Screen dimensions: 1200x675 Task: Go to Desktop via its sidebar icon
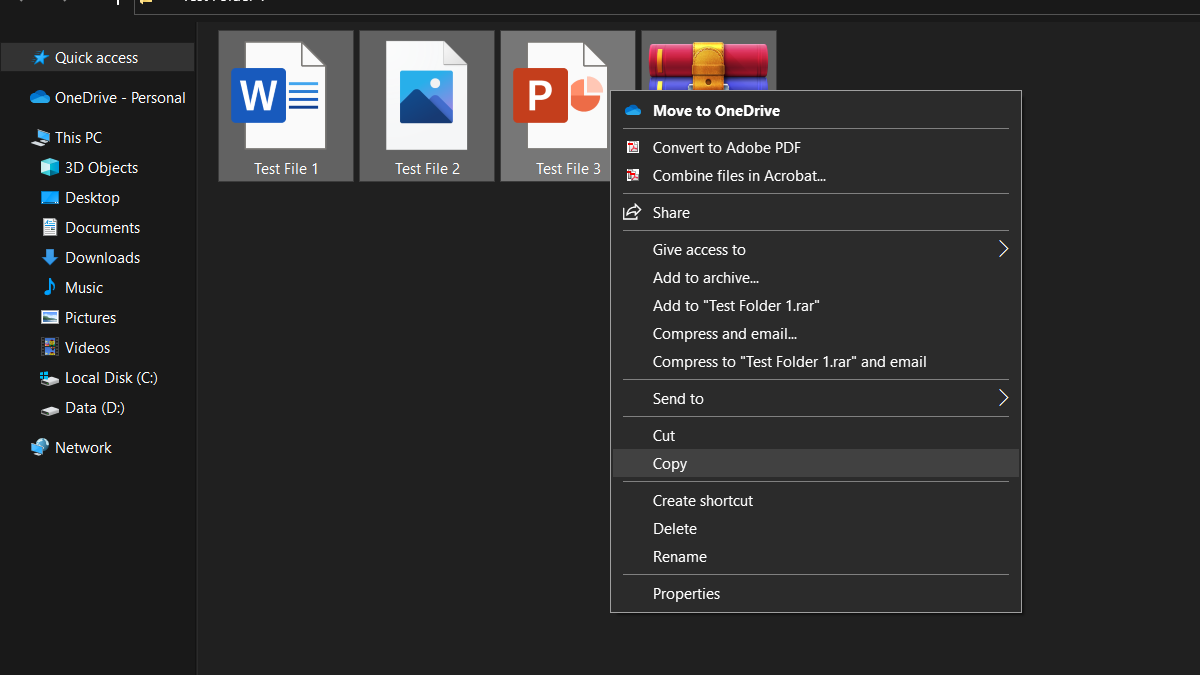[50, 198]
